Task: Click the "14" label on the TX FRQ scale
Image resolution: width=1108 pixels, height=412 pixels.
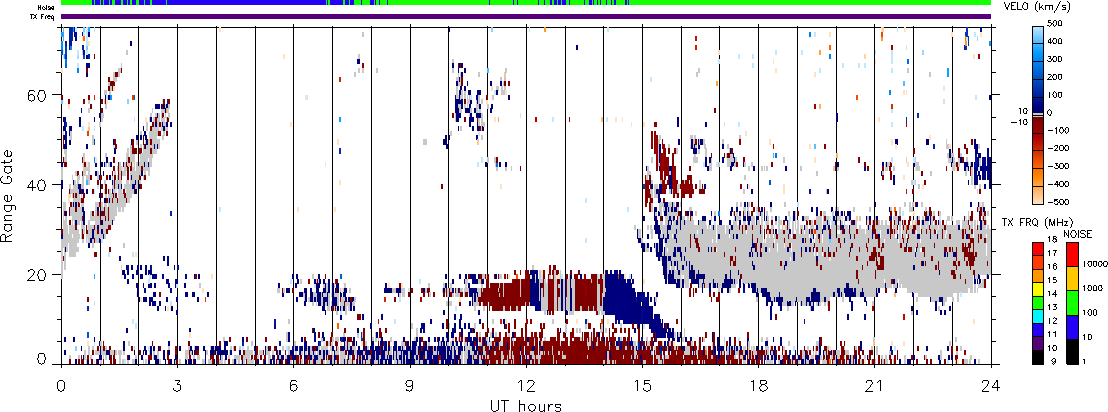Action: click(x=1053, y=294)
